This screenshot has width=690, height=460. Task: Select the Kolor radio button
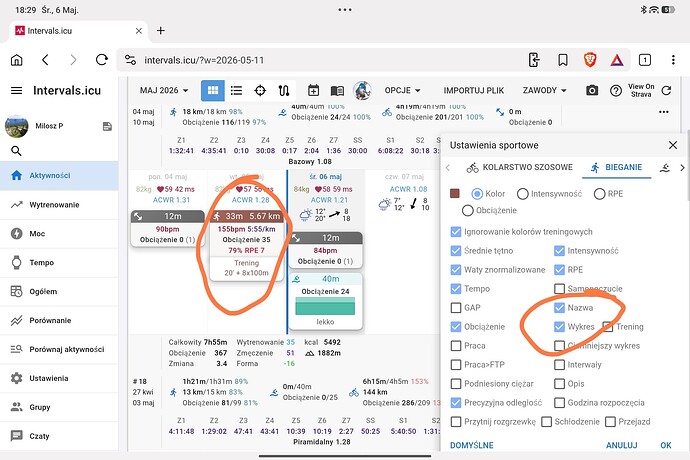tap(477, 194)
